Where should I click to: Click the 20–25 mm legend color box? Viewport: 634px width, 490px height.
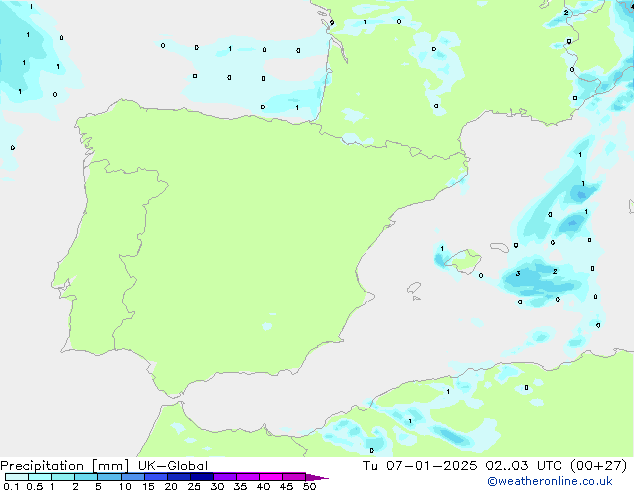[179, 477]
